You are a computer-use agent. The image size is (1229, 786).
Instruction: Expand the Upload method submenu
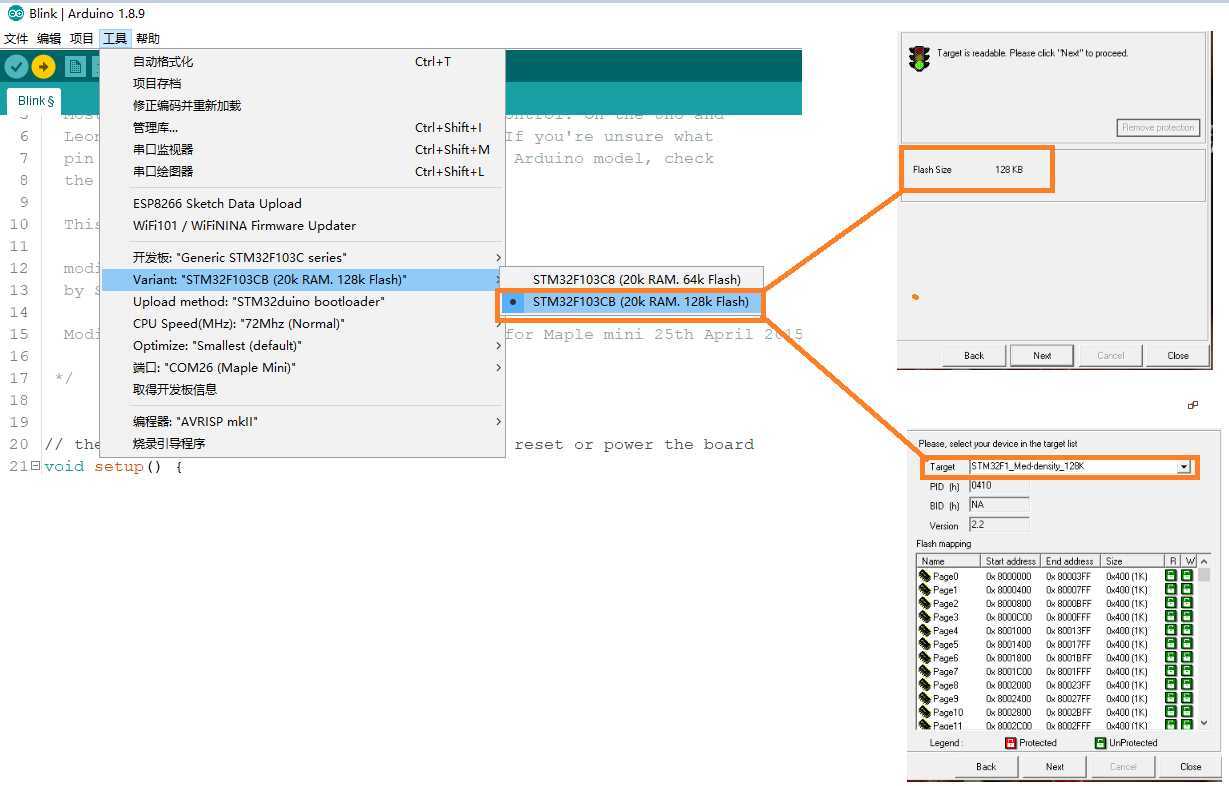(302, 301)
